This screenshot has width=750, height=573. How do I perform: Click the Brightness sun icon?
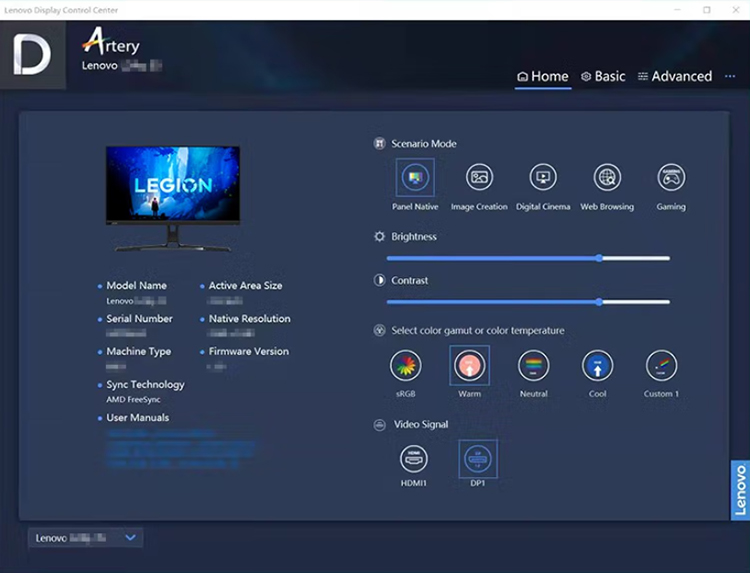379,237
